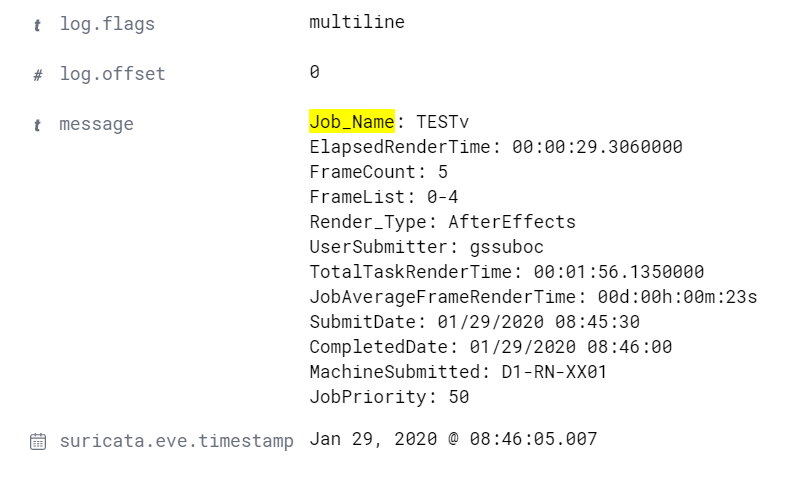The height and width of the screenshot is (500, 810).
Task: Click the highlighted Job_Name text
Action: click(x=352, y=122)
